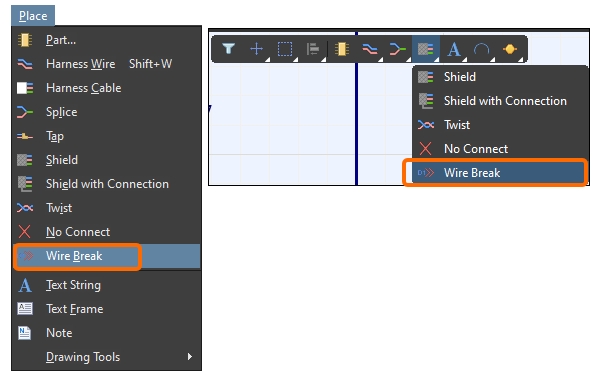Expand the Drawing Tools submenu arrow
Viewport: 597px width, 378px height.
tap(190, 357)
